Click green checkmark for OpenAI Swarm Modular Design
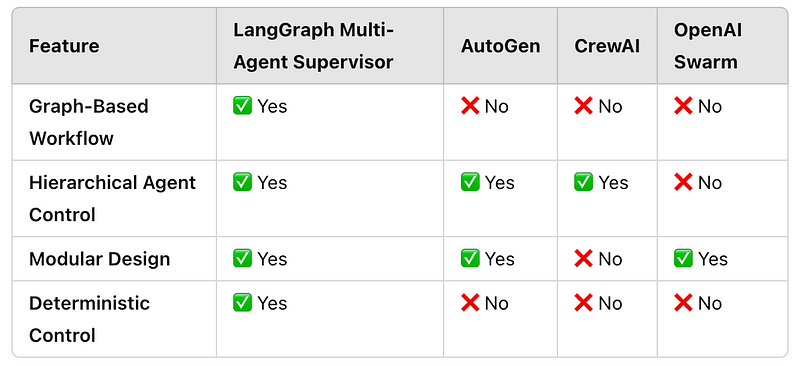Viewport: 800px width, 366px height. tap(683, 258)
